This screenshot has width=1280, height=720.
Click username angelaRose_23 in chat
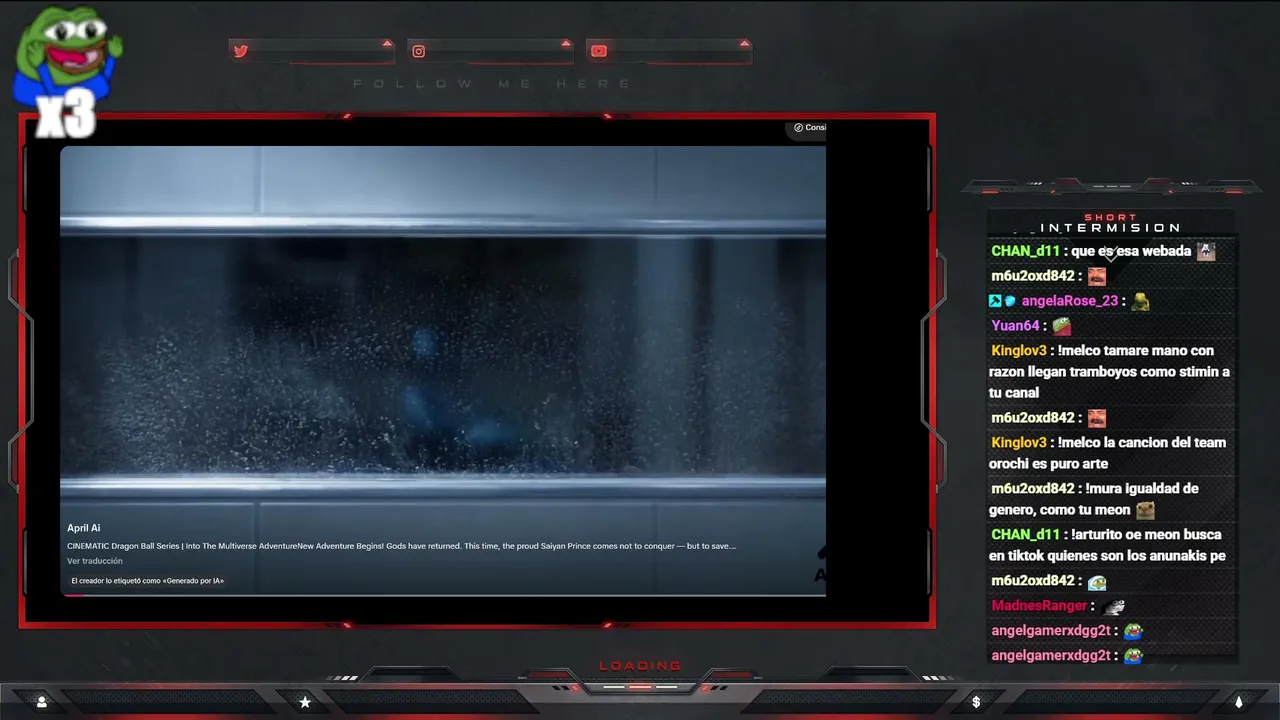[1069, 301]
